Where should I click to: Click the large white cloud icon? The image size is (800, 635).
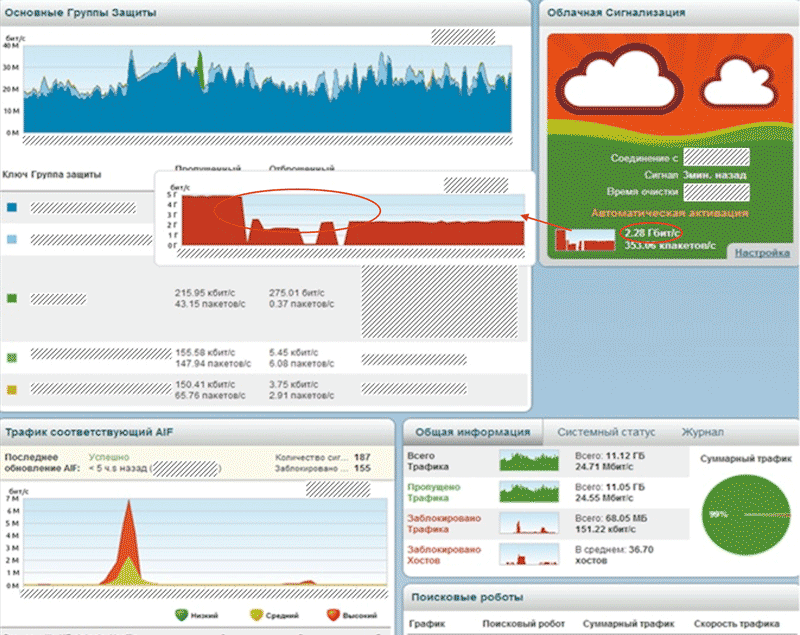(619, 81)
